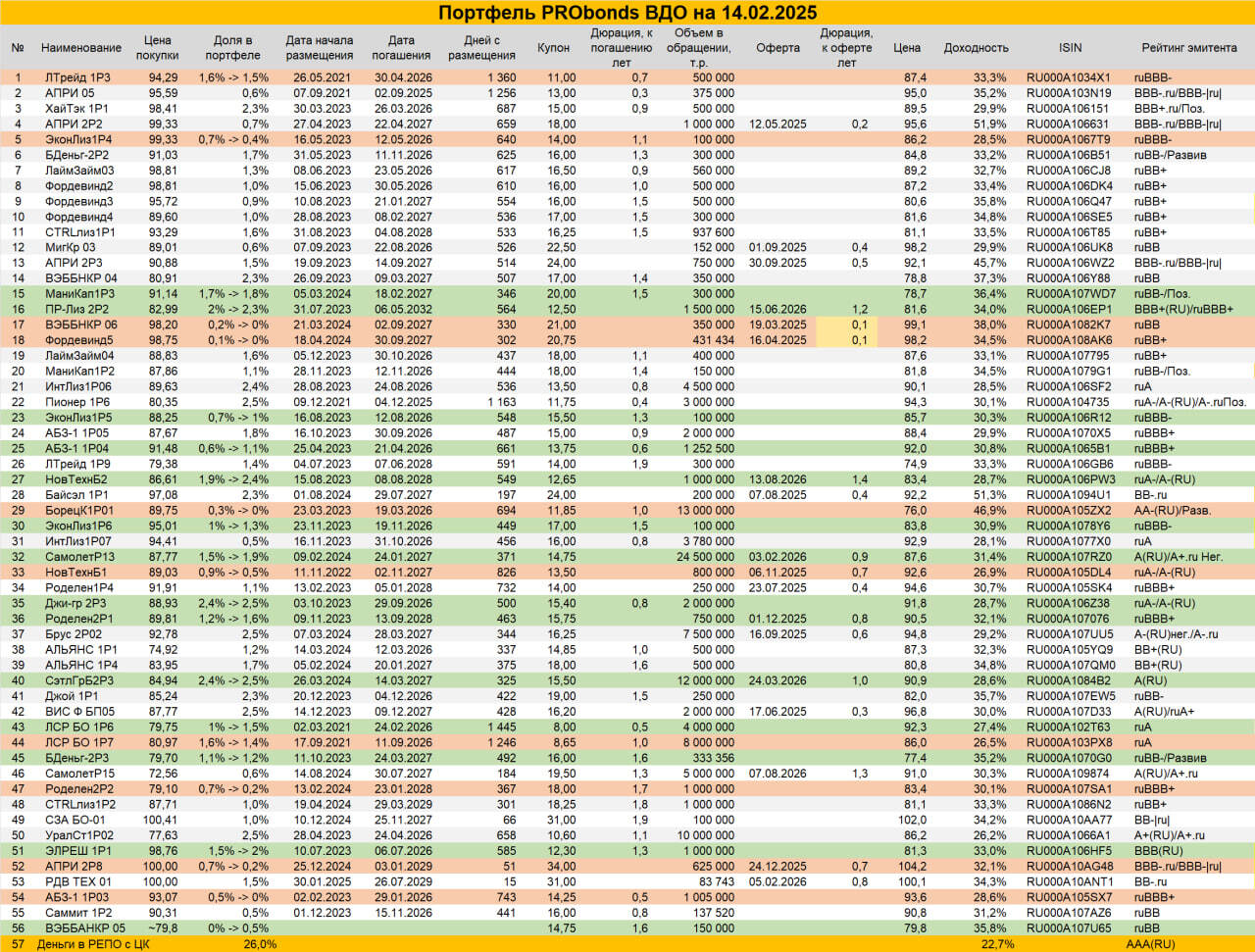1255x952 pixels.
Task: Select the 'Дата погашения' column header
Action: 401,48
